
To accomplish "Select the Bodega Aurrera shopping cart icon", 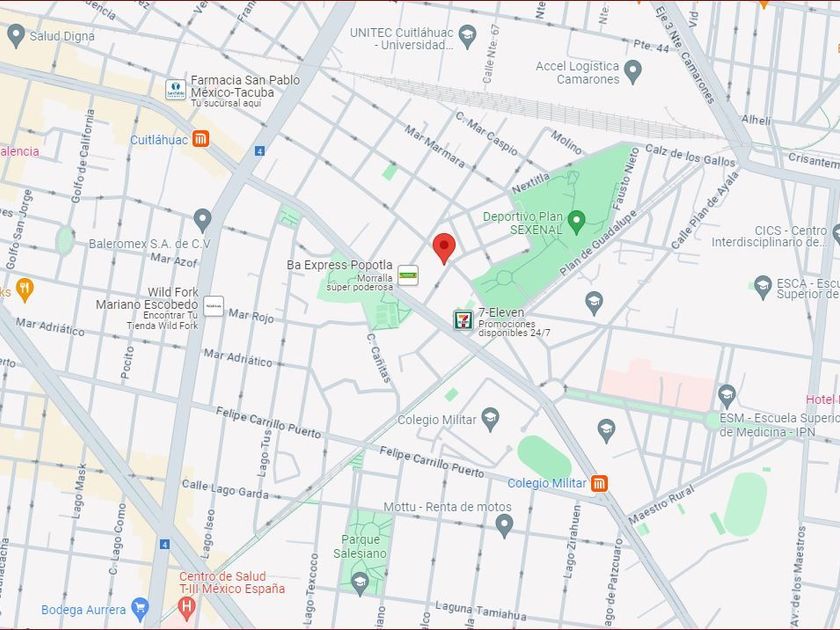I will point(140,609).
